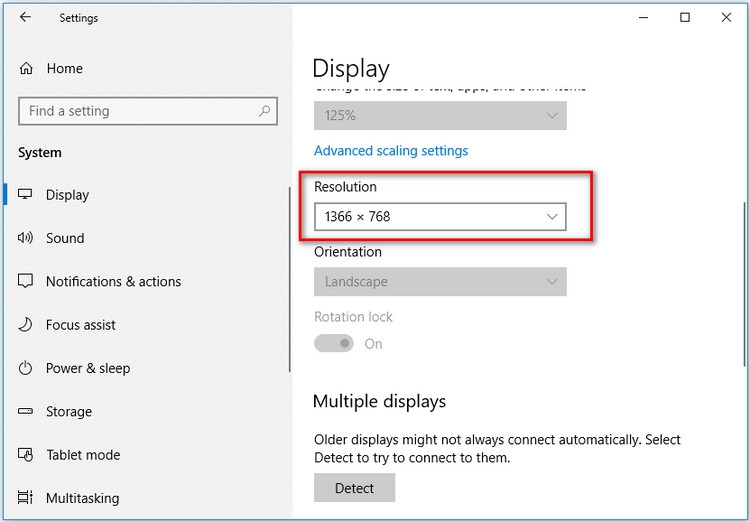Open the Orientation Landscape dropdown
Image resolution: width=750 pixels, height=522 pixels.
point(440,282)
